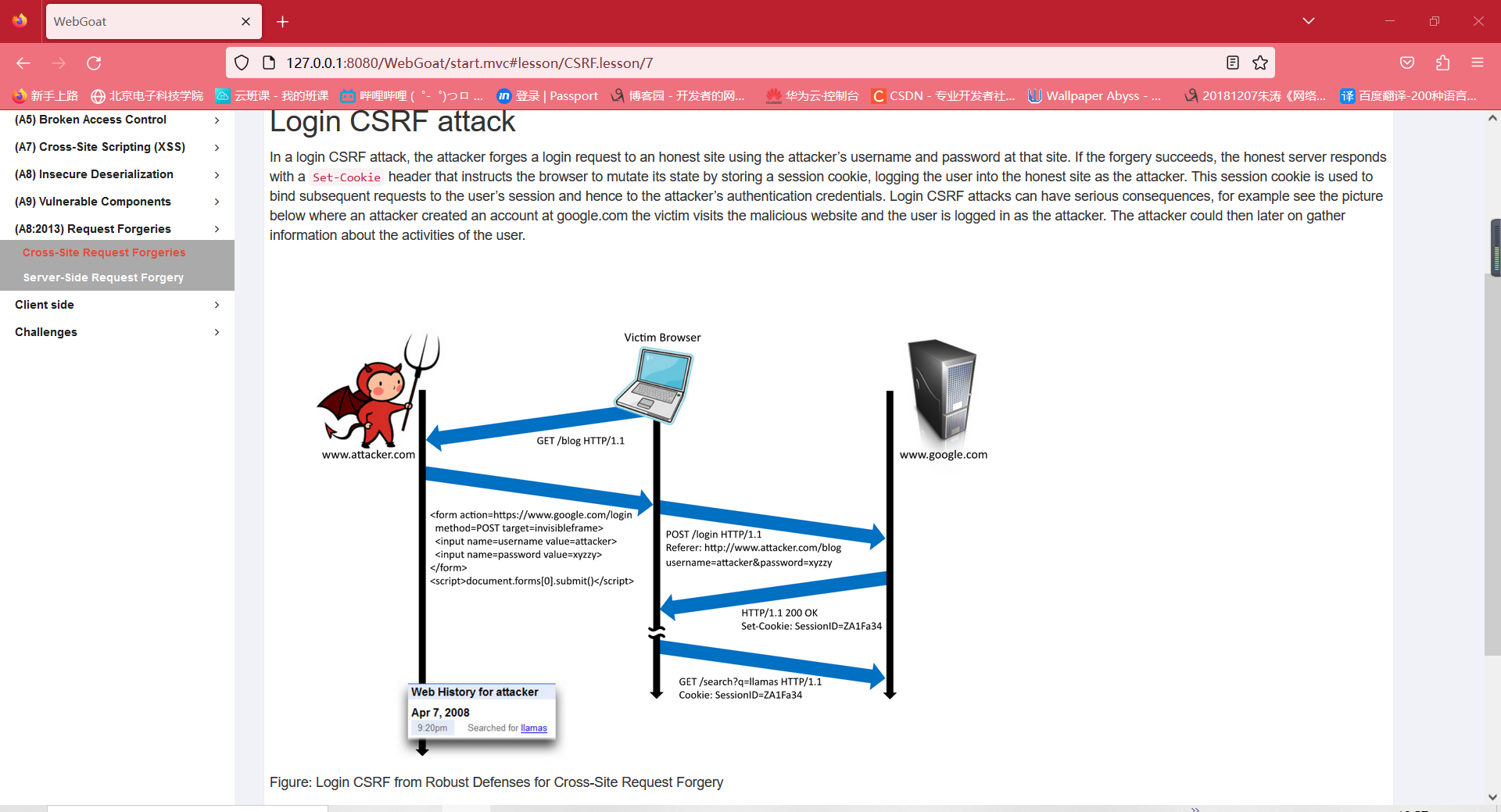This screenshot has width=1501, height=812.
Task: Open the 华为云-控制台 bookmark
Action: tap(812, 96)
